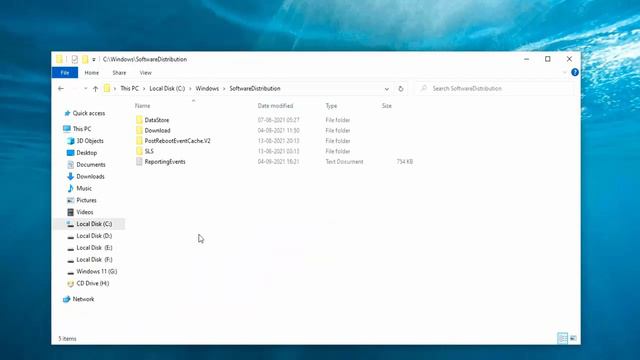Click the New folder quick access icon
This screenshot has width=640, height=360.
click(85, 59)
